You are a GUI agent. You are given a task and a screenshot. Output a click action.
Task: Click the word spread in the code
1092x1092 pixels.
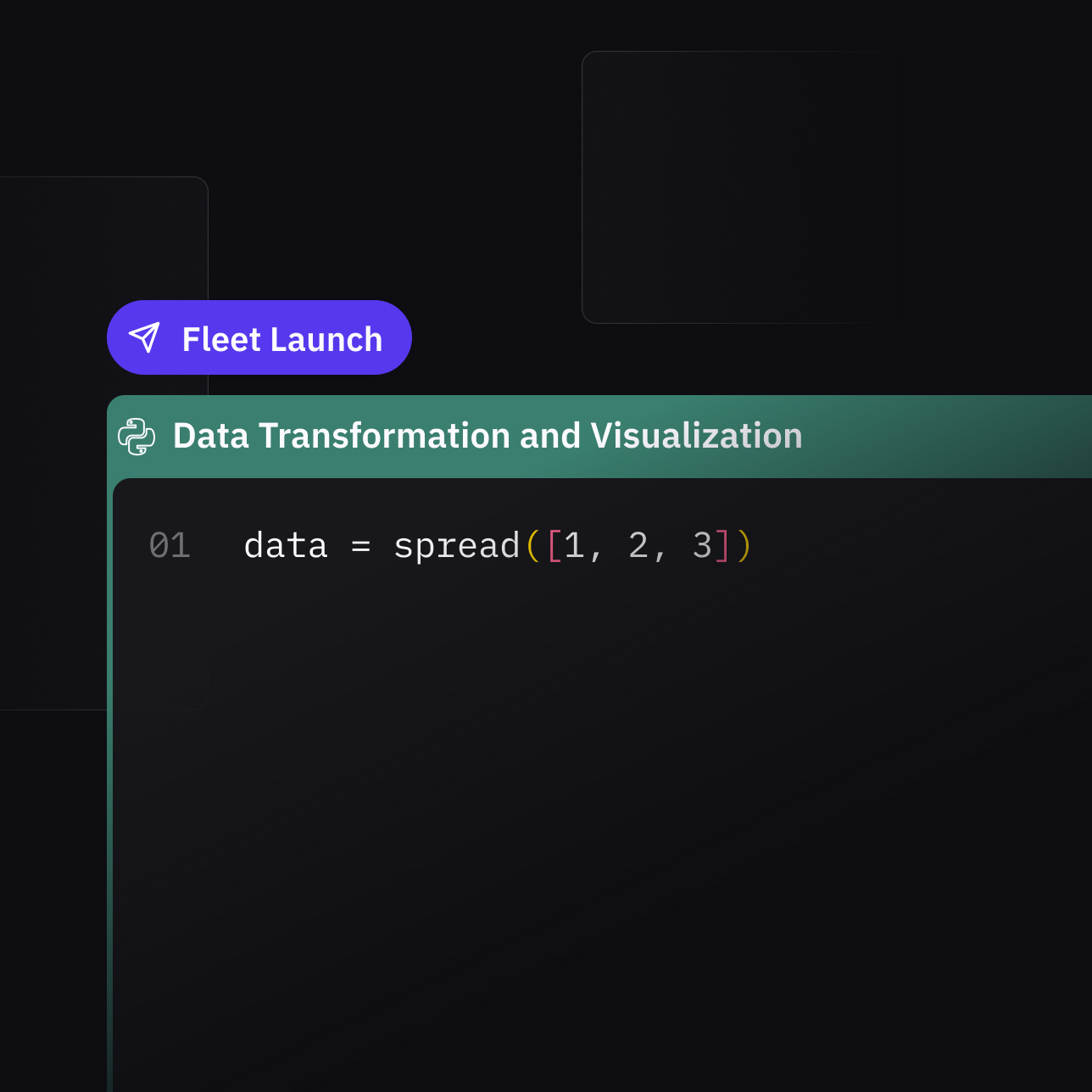point(457,546)
